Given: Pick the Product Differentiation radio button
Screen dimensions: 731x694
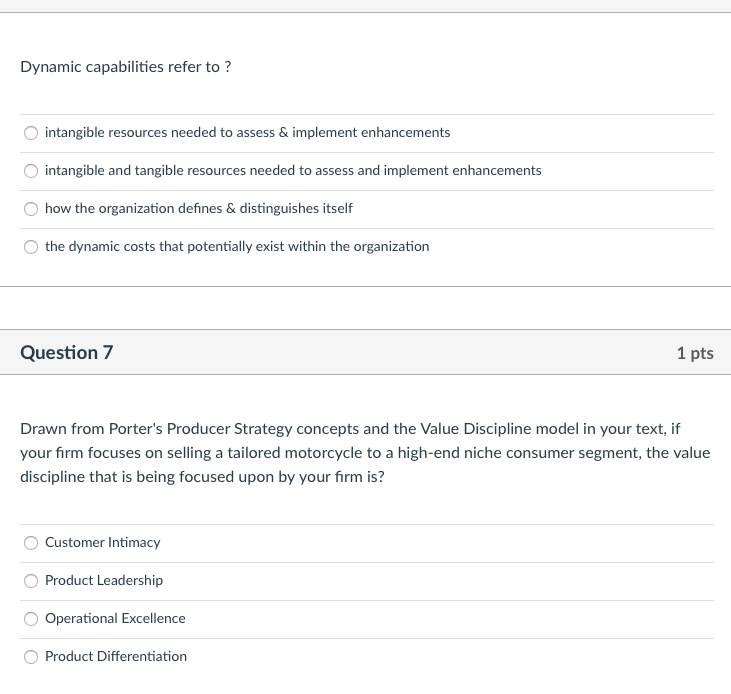Looking at the screenshot, I should tap(32, 657).
